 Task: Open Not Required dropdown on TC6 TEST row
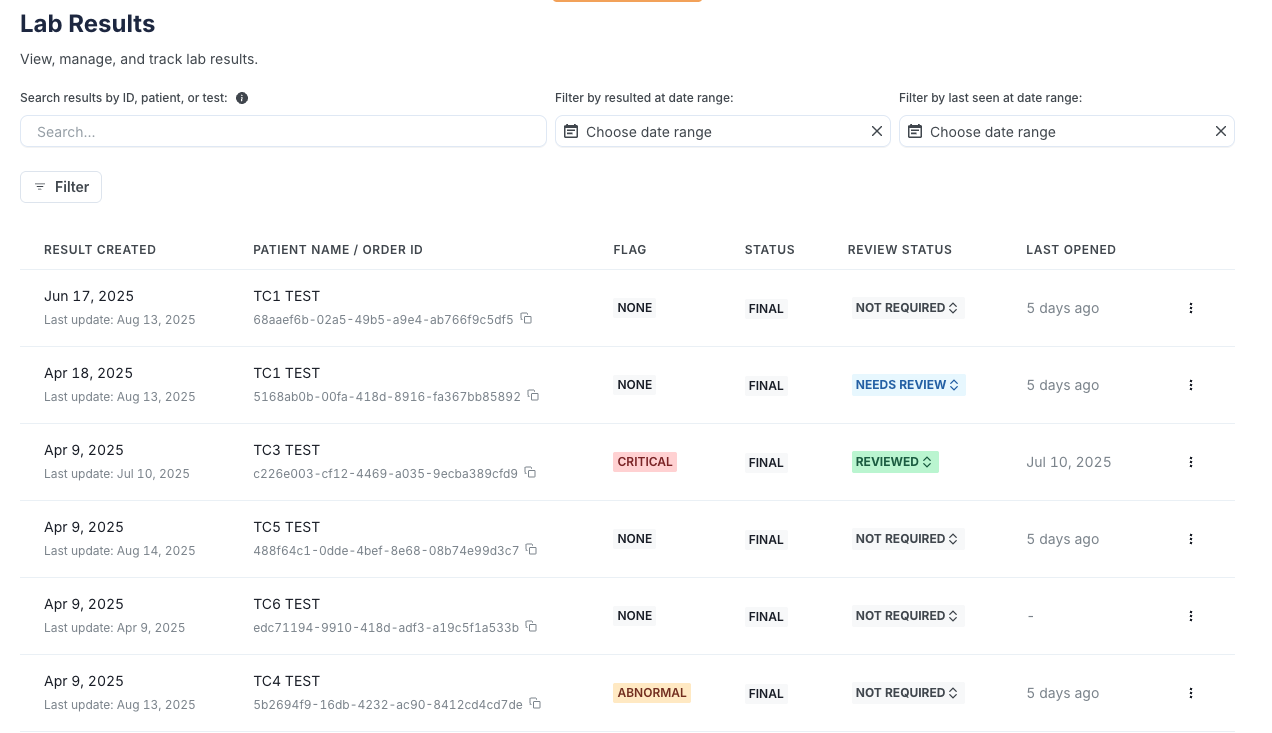click(x=907, y=615)
